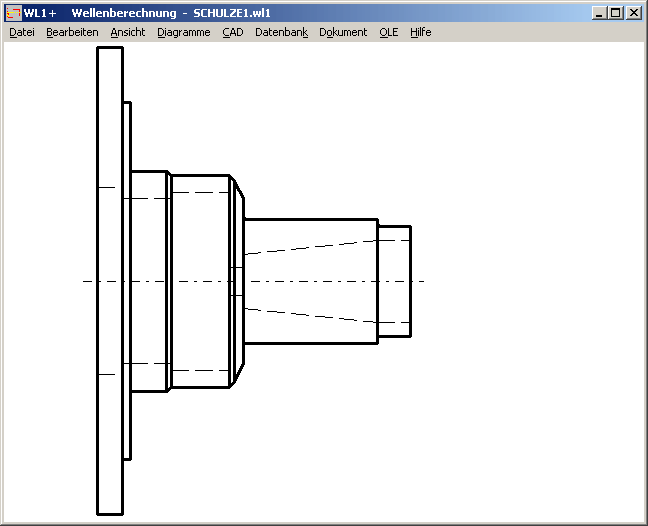Expand the Dokument menu
The width and height of the screenshot is (648, 526).
tap(343, 32)
